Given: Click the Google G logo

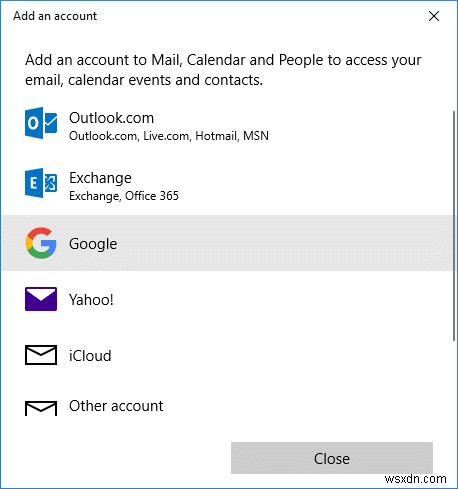Looking at the screenshot, I should (41, 243).
